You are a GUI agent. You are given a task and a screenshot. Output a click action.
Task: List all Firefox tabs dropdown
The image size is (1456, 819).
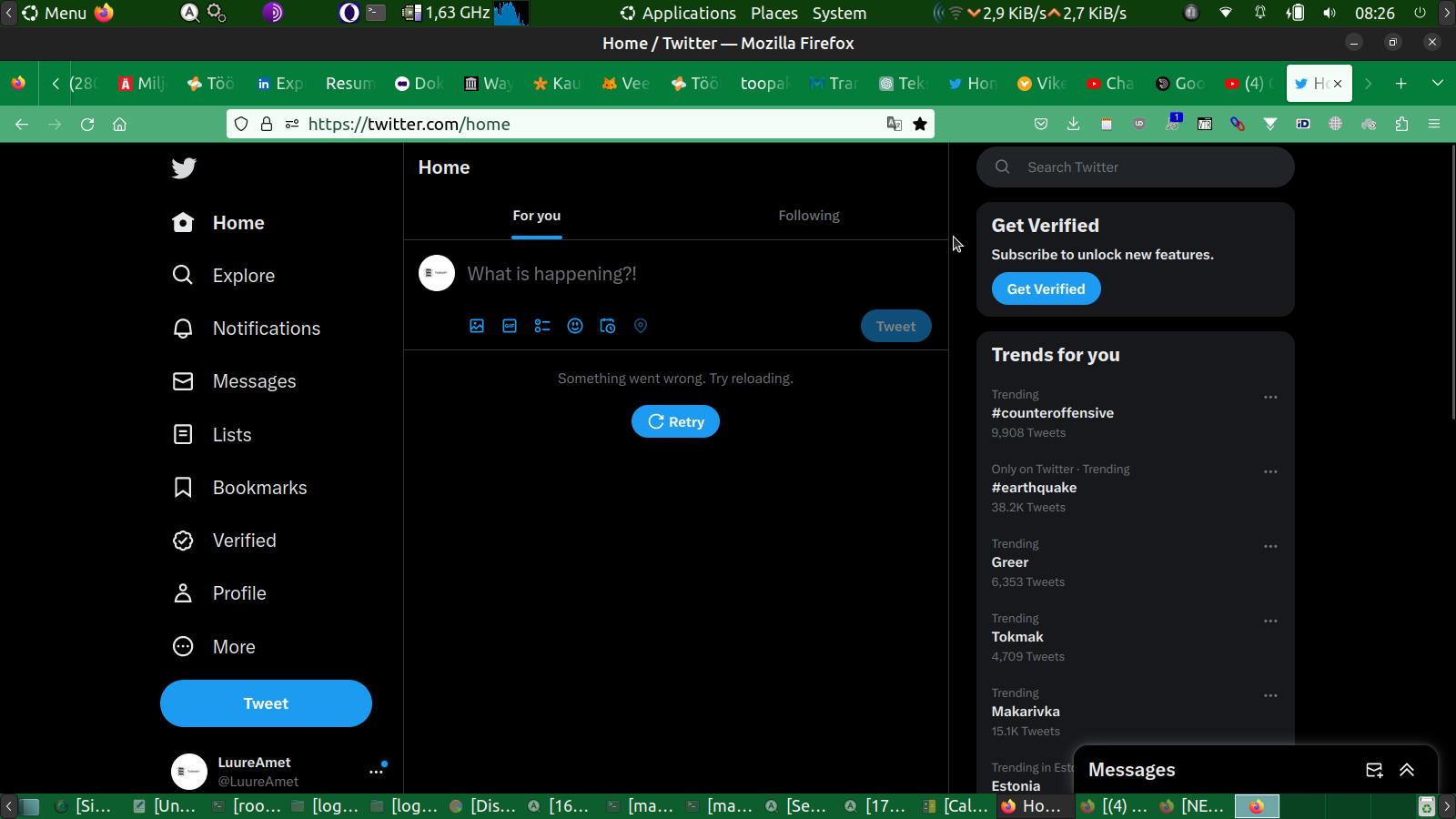click(x=1438, y=84)
